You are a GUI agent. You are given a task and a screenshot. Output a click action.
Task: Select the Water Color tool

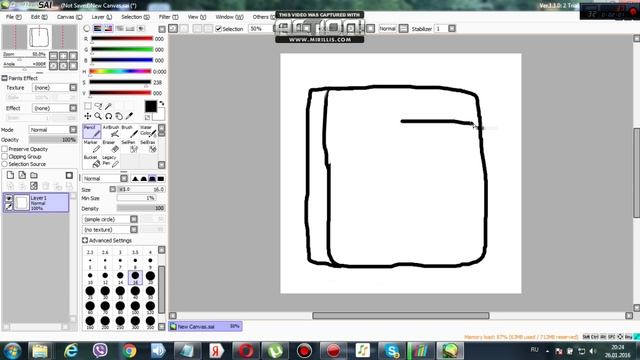tap(148, 131)
